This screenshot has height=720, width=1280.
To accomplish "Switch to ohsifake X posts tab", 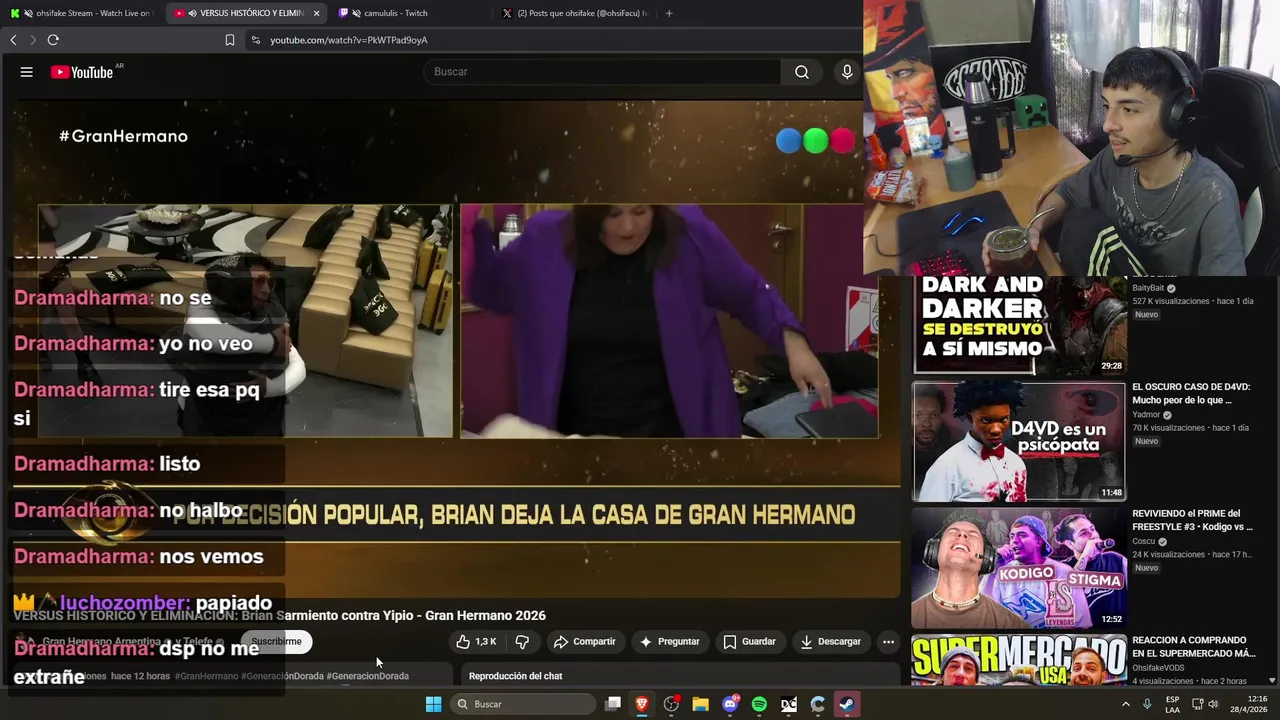I will coord(575,13).
